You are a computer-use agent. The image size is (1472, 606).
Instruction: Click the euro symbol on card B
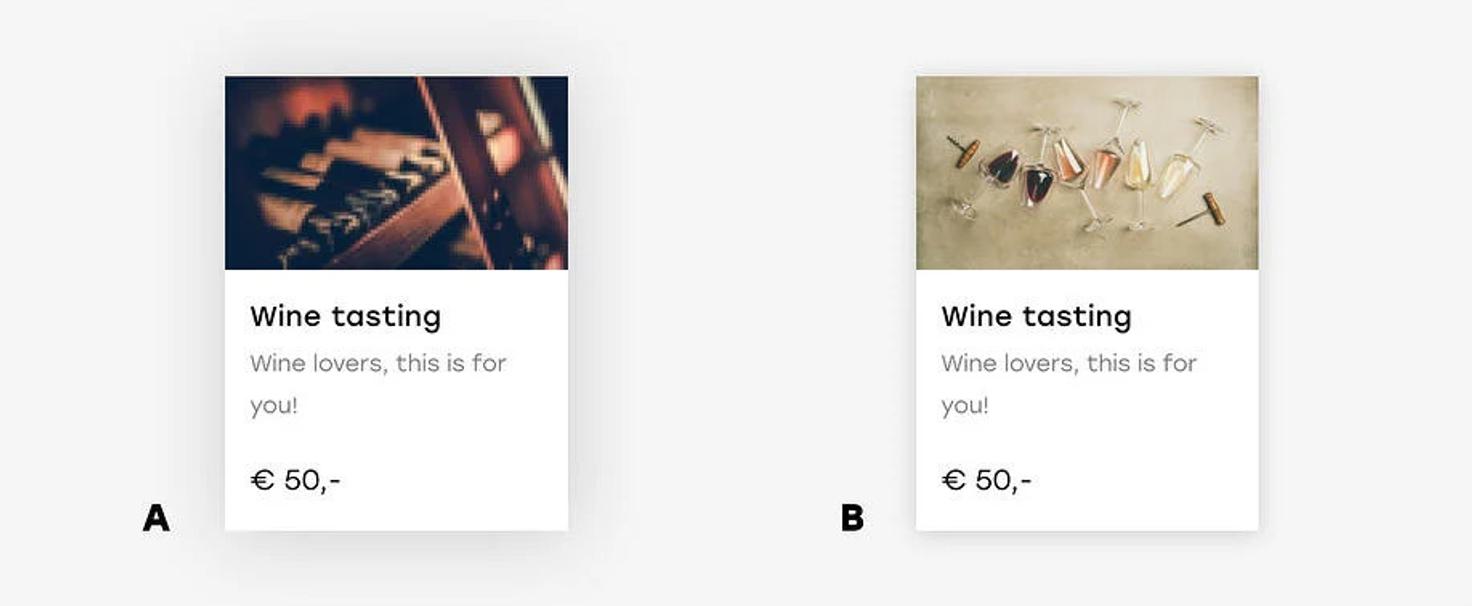pyautogui.click(x=954, y=481)
